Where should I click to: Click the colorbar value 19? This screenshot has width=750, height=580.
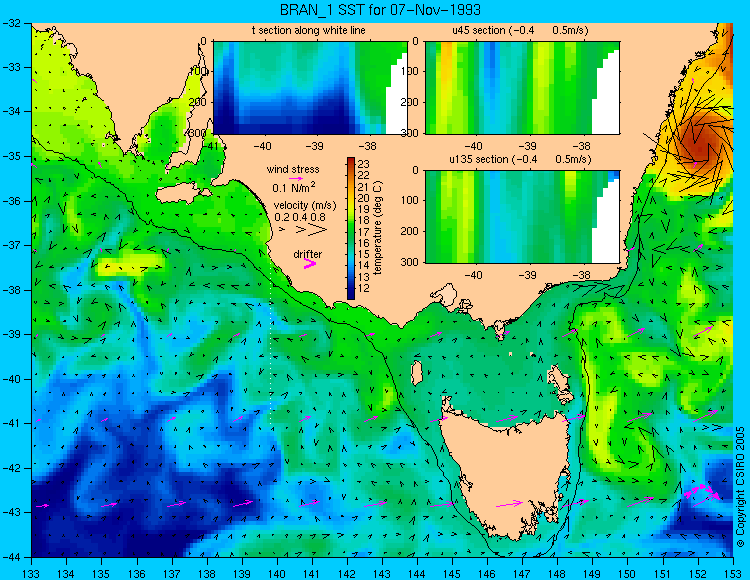tap(364, 209)
